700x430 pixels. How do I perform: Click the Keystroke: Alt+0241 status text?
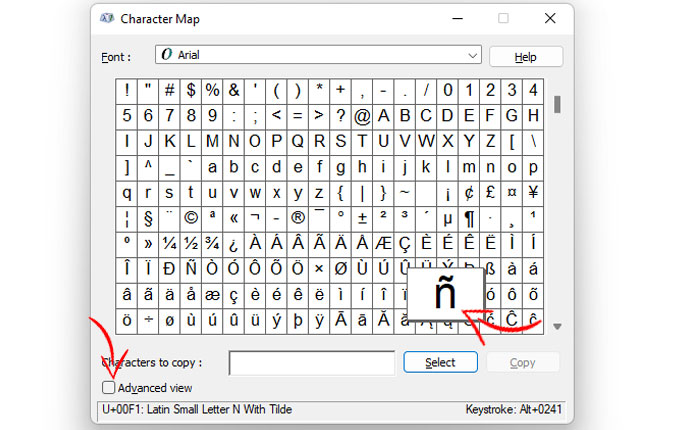coord(513,409)
